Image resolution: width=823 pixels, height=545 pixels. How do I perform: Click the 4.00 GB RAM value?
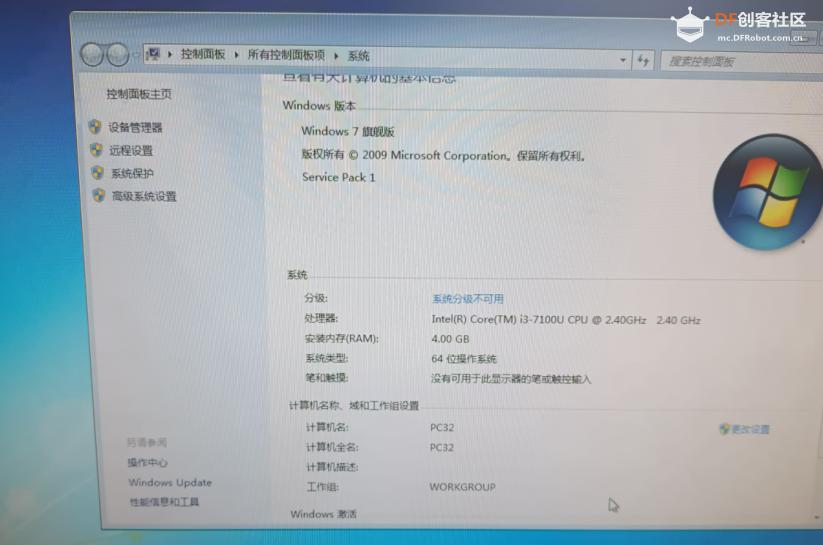pyautogui.click(x=450, y=339)
